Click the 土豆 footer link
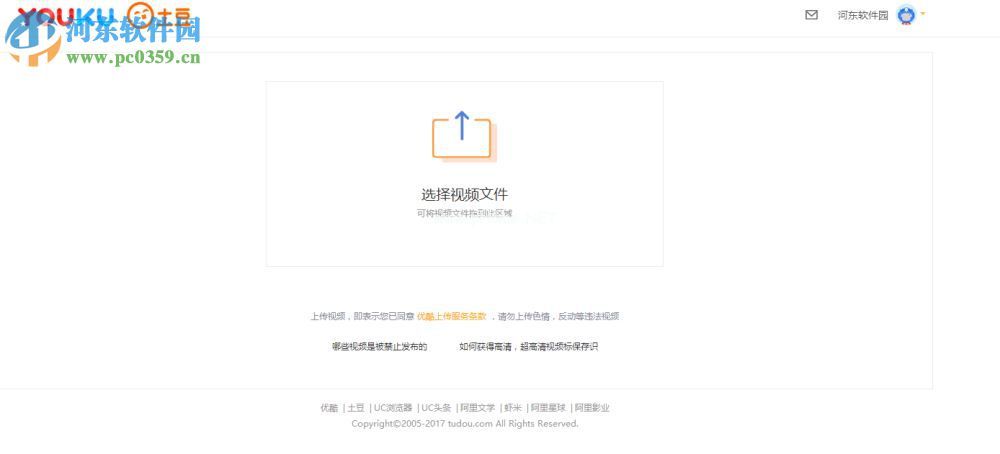Viewport: 1000px width, 454px height. click(x=356, y=408)
